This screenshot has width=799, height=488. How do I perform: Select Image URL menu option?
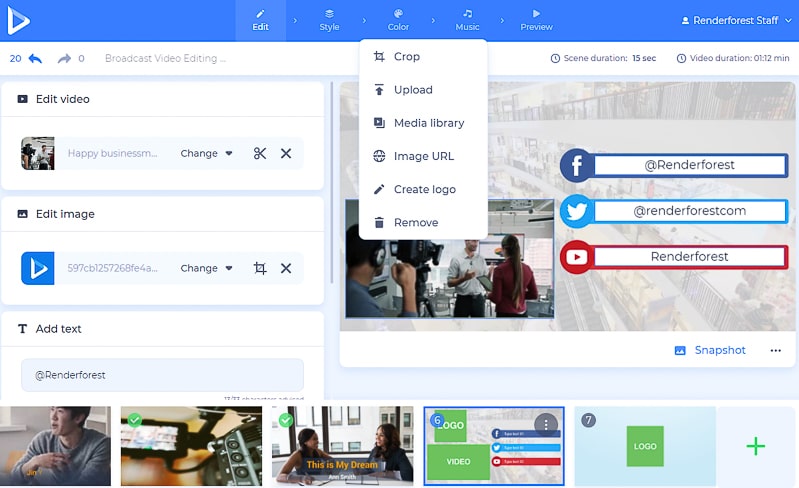point(423,156)
